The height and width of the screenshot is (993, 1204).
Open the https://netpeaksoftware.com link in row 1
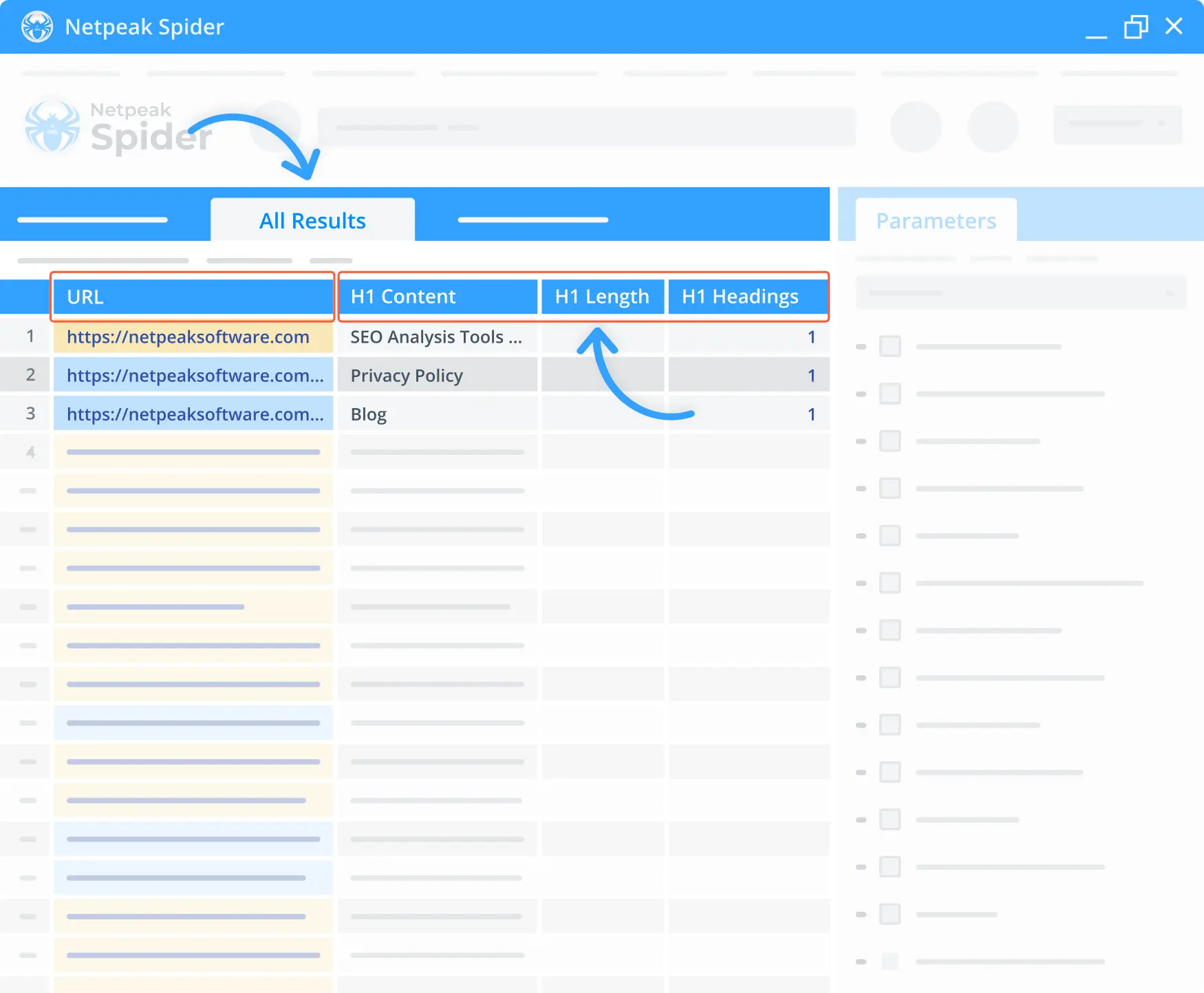[x=188, y=337]
